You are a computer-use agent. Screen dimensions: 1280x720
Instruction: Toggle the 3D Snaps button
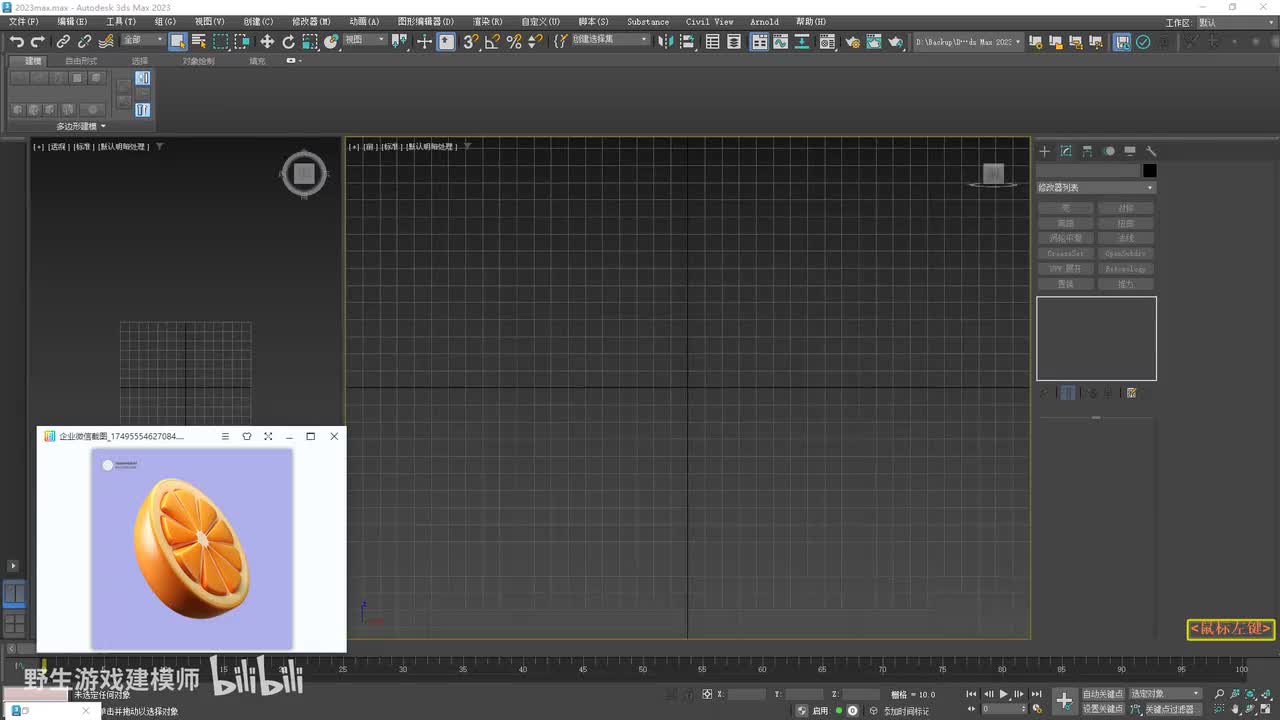click(470, 41)
